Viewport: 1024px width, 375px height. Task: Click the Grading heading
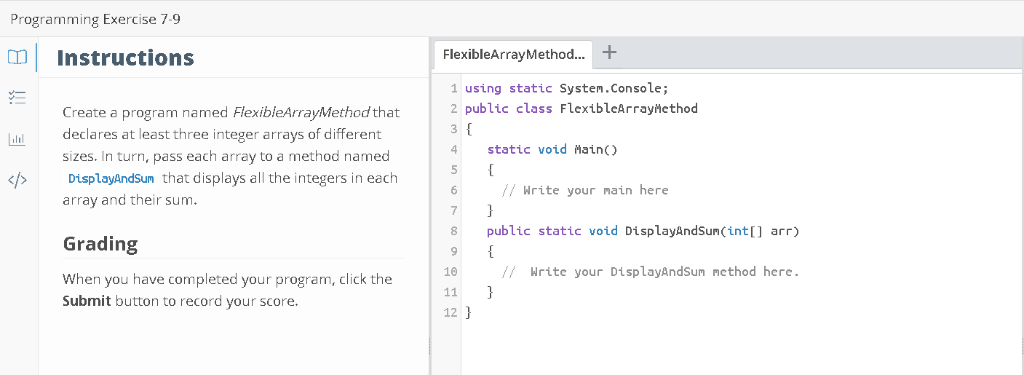click(x=100, y=244)
